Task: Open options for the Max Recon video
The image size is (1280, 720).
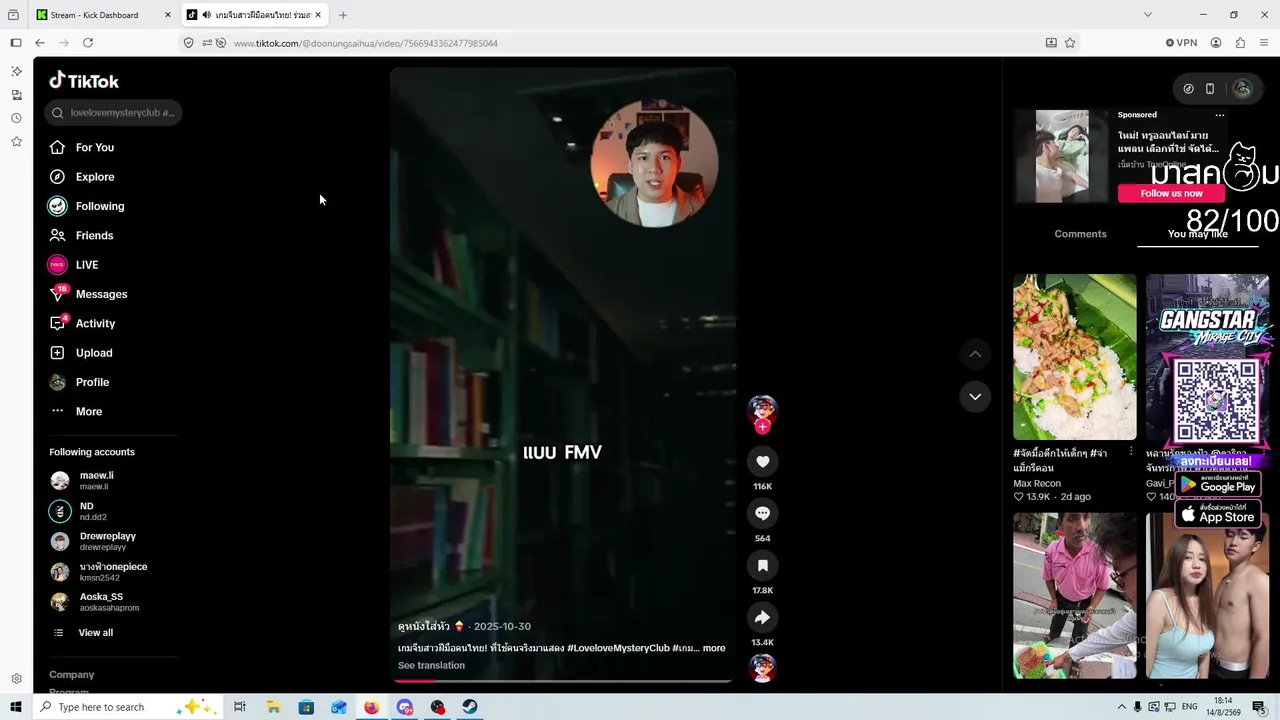Action: tap(1131, 452)
